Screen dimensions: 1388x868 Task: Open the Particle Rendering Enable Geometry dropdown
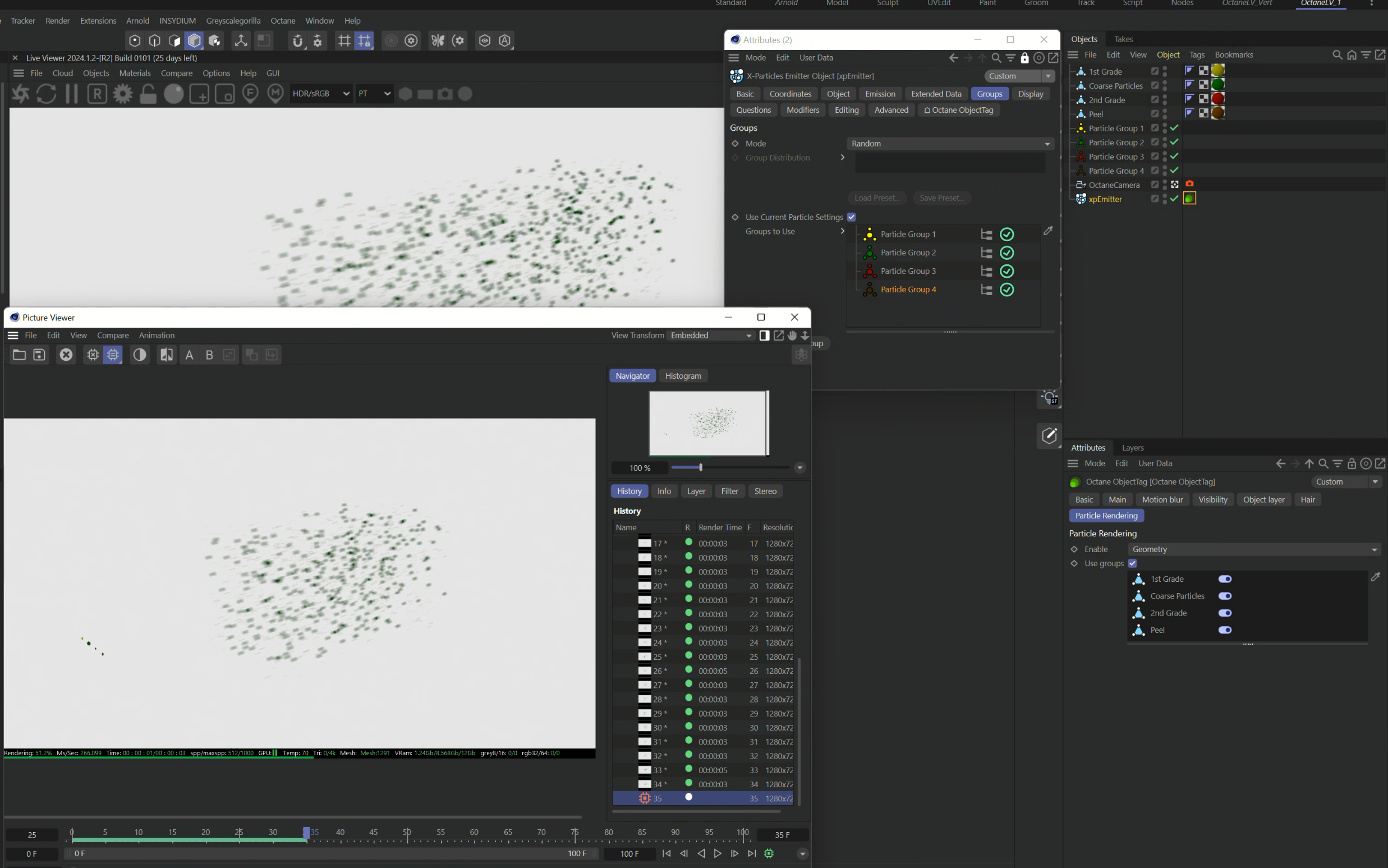tap(1254, 549)
